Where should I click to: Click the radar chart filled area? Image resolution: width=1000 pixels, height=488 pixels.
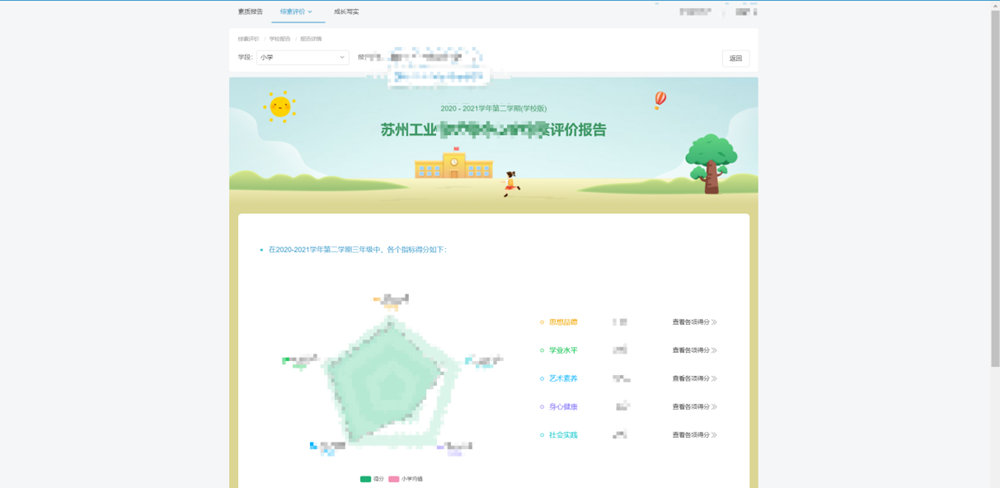383,383
